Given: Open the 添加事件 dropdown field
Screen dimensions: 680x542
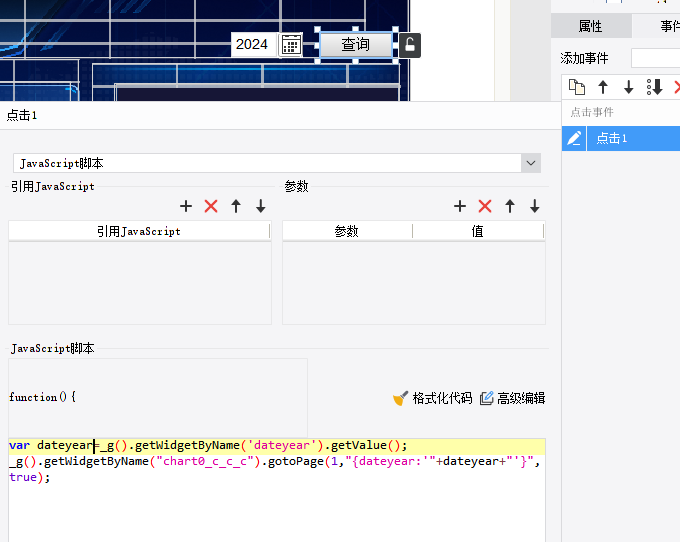Looking at the screenshot, I should click(x=655, y=58).
